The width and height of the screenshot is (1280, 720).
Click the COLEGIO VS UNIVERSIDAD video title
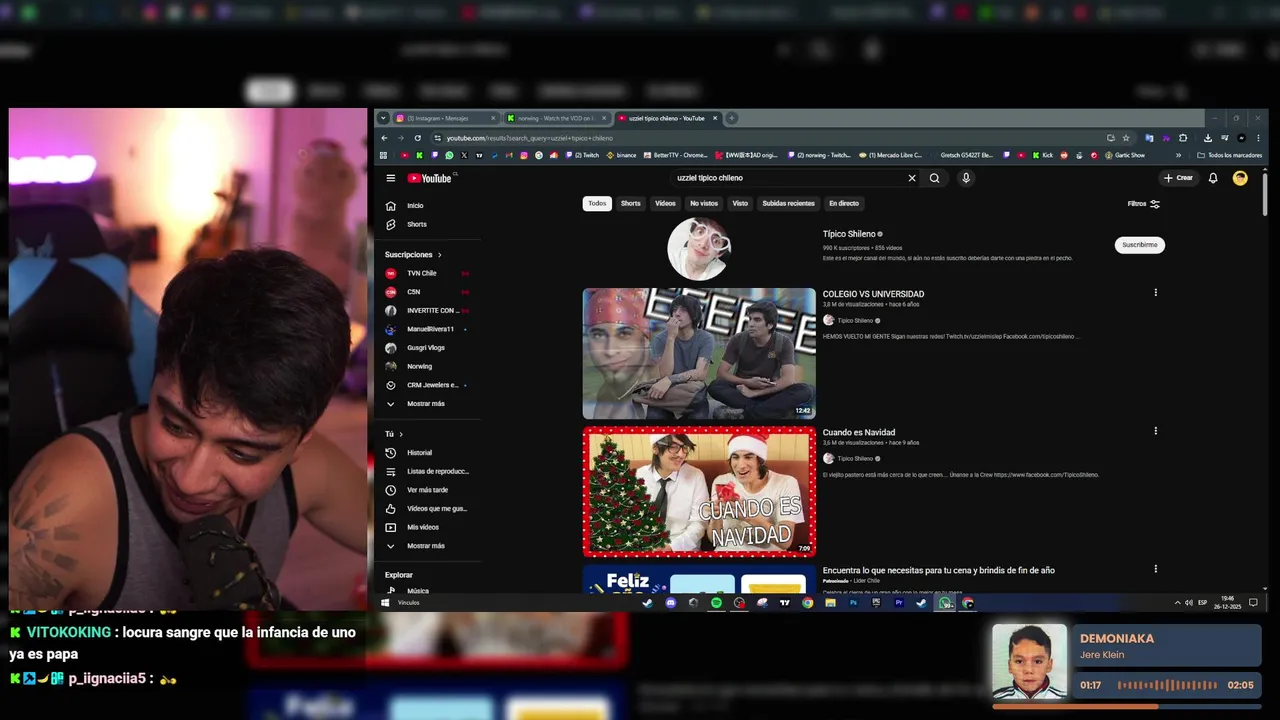873,294
